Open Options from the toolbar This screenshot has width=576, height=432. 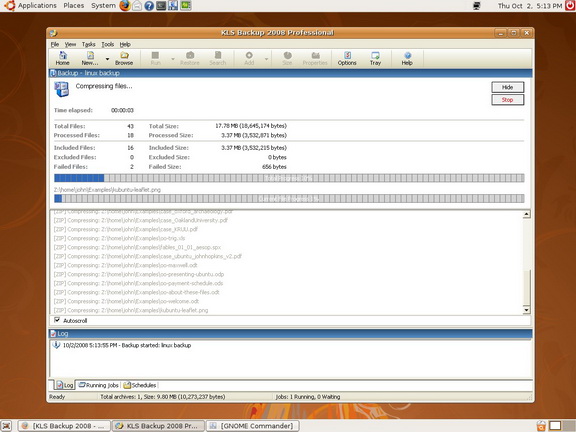pos(347,58)
